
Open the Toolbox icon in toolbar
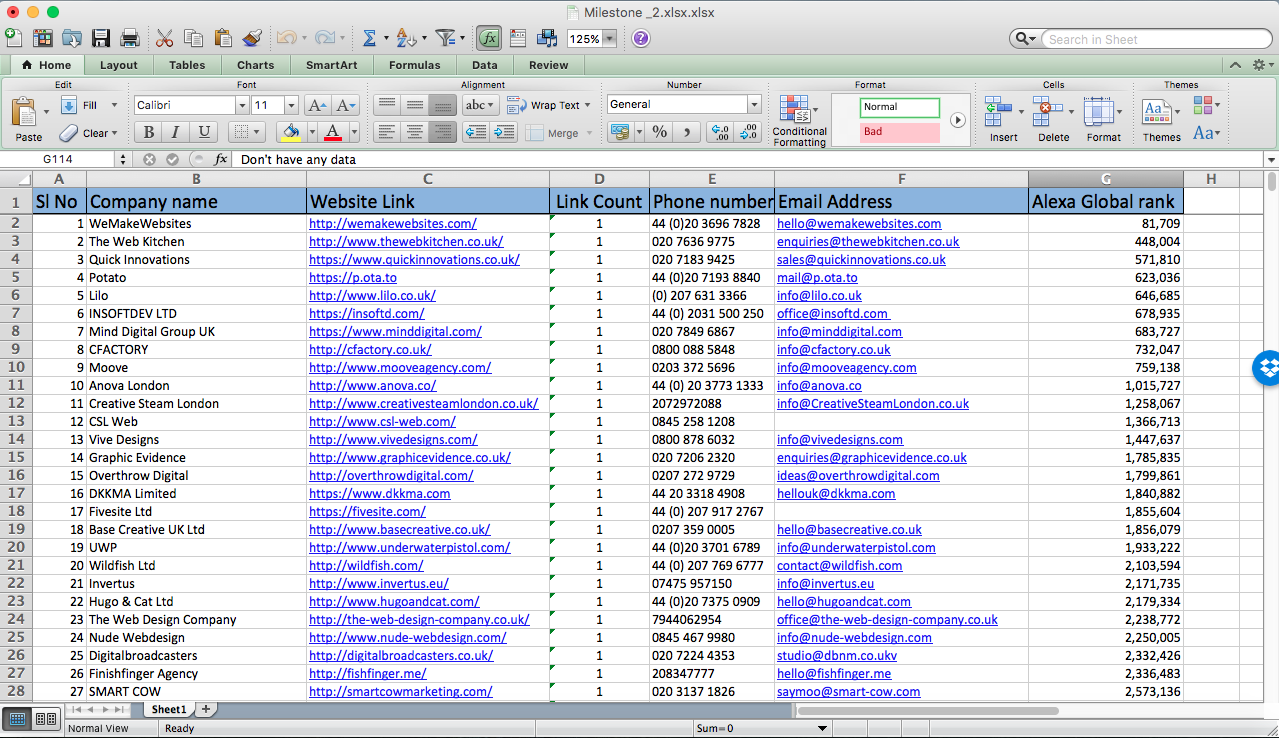click(518, 38)
